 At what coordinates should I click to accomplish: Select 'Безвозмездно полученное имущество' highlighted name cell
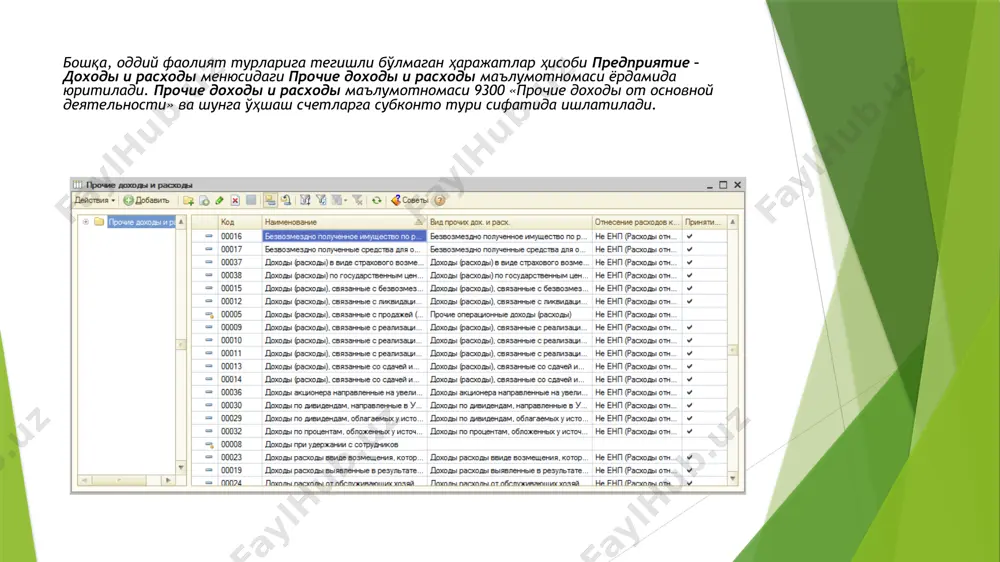pos(344,236)
